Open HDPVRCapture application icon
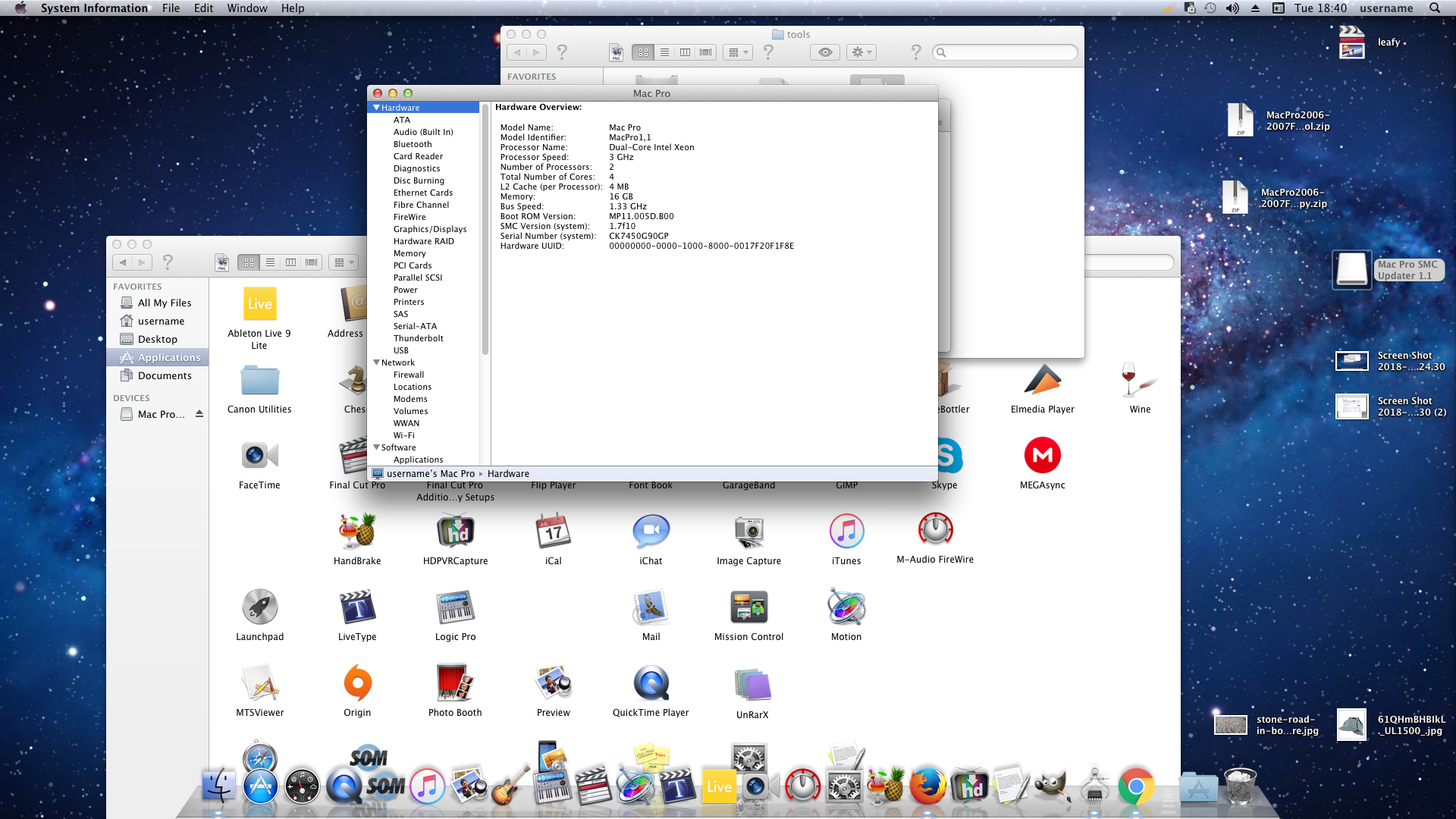The image size is (1456, 819). [x=455, y=531]
